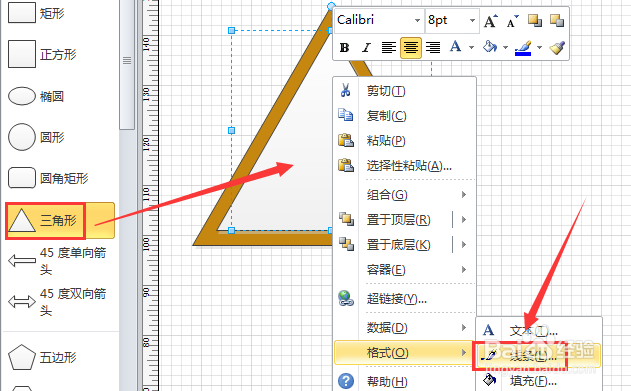
Task: Choose 帮助(H) from the context menu
Action: pyautogui.click(x=405, y=381)
